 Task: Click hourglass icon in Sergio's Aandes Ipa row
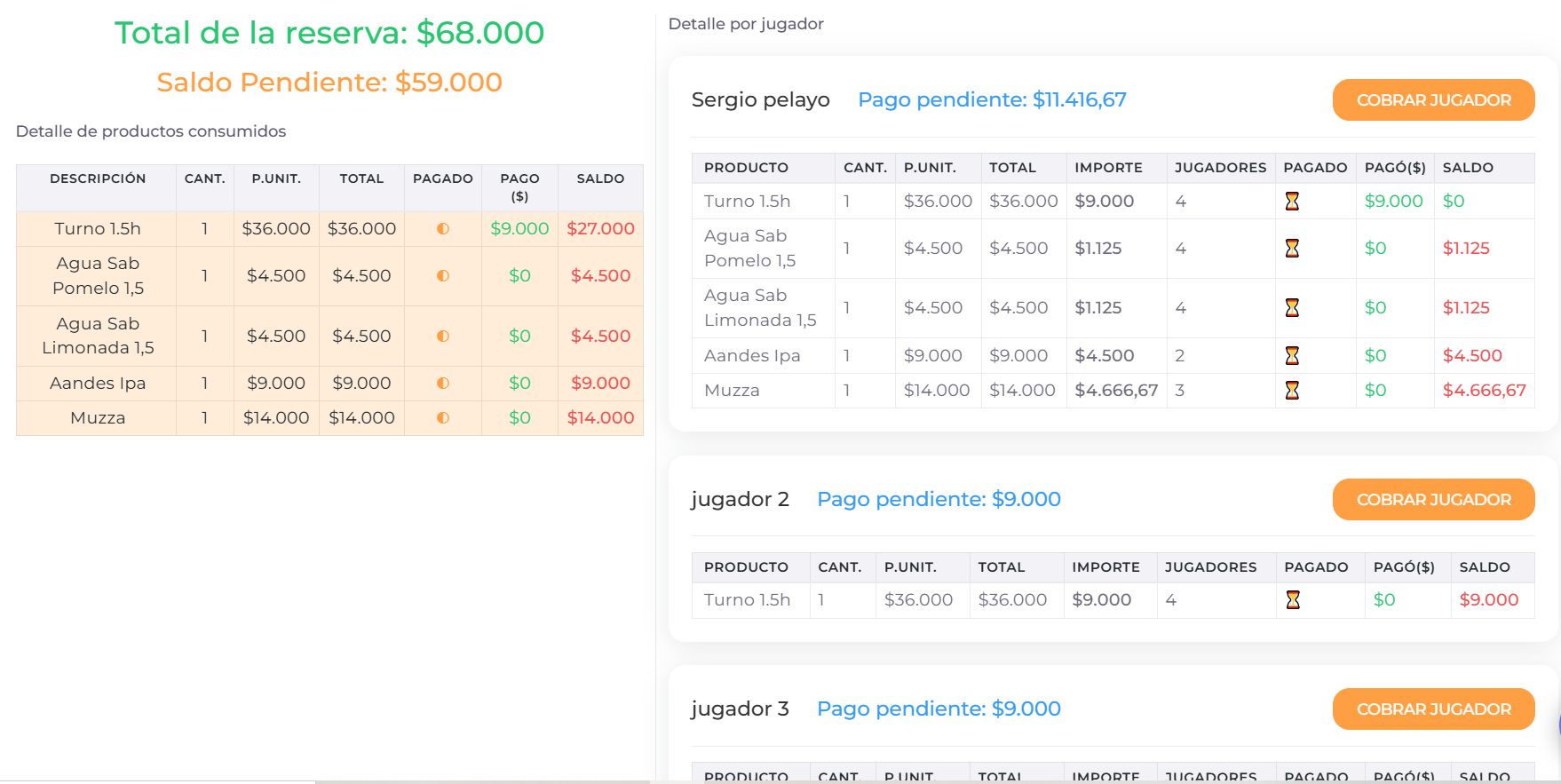coord(1292,356)
